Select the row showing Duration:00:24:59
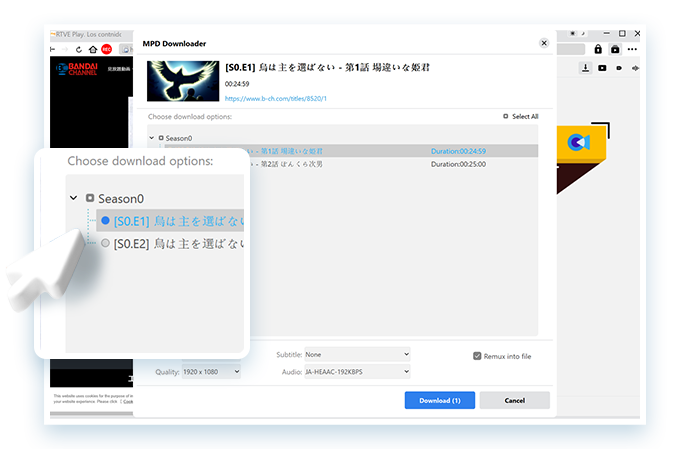 click(351, 151)
